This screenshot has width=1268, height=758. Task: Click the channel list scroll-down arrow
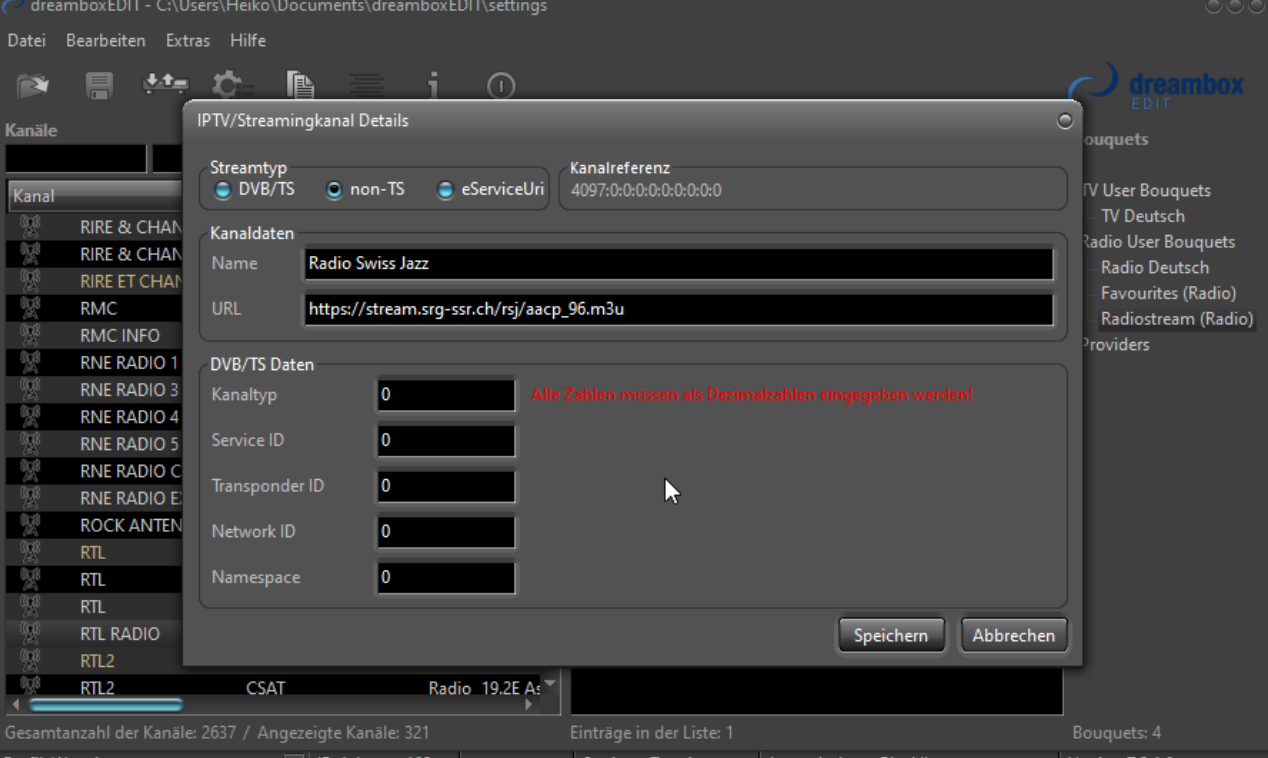(x=548, y=684)
